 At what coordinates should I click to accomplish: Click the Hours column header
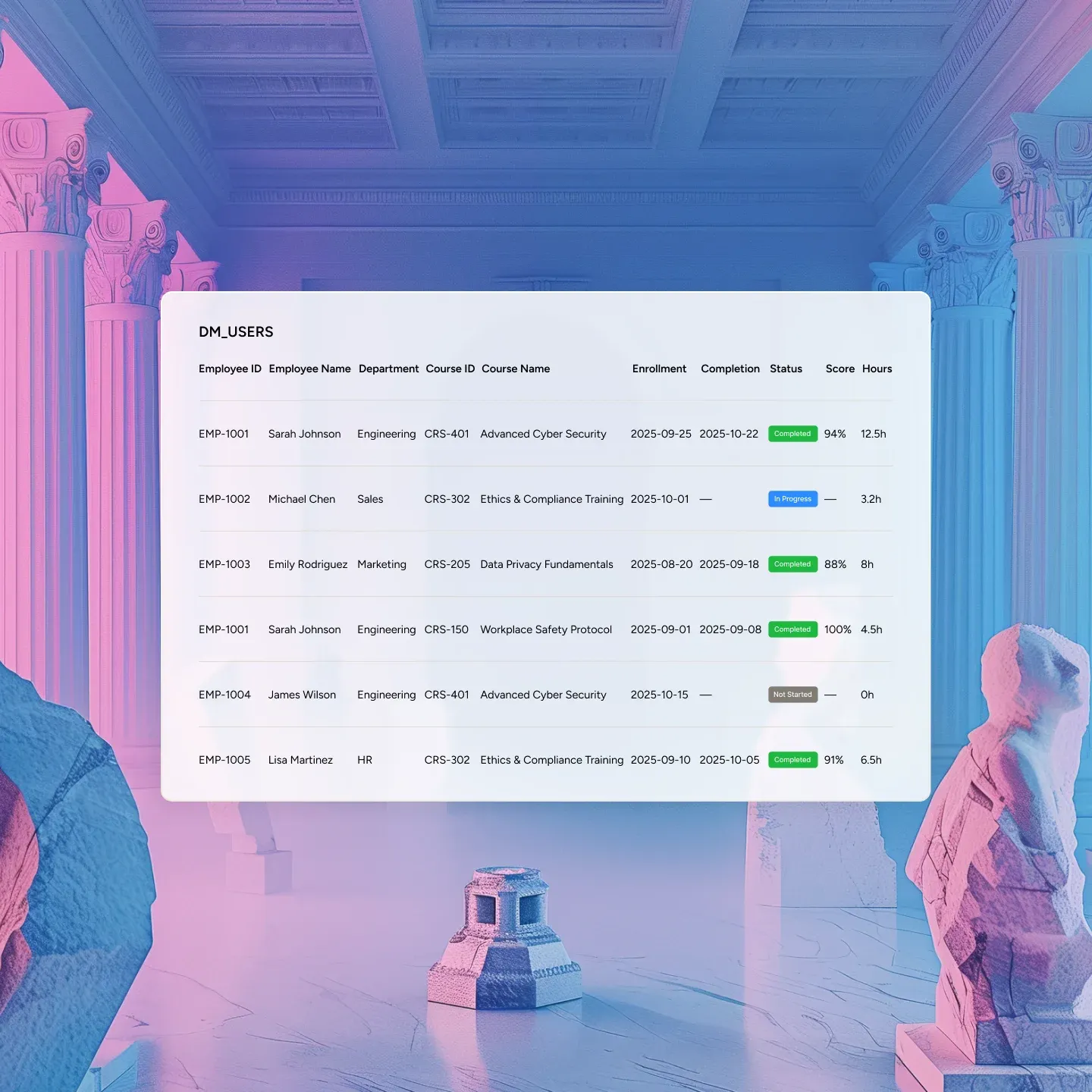877,369
